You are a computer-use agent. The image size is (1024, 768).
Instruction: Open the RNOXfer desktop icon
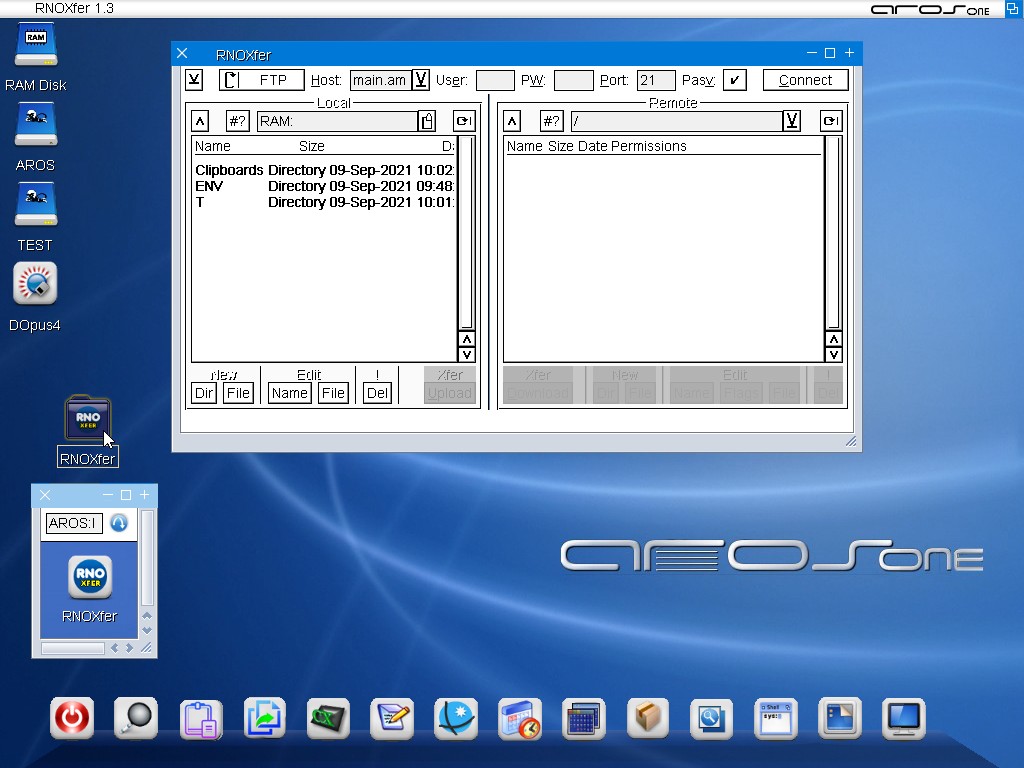(87, 419)
